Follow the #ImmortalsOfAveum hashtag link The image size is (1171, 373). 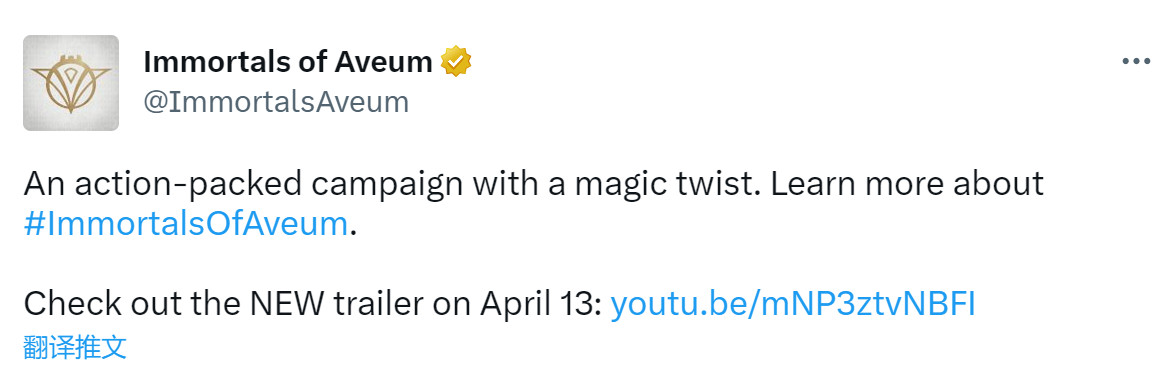(x=186, y=224)
